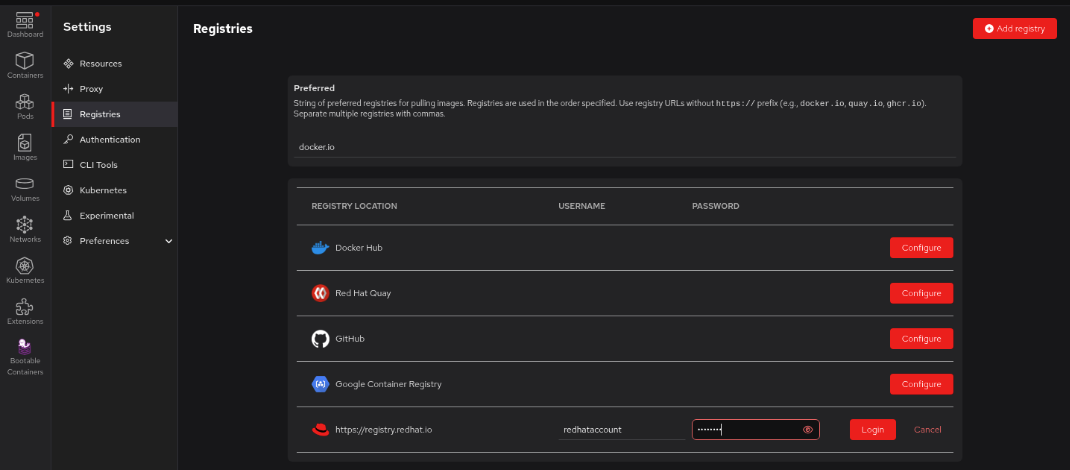This screenshot has width=1070, height=470.
Task: Cancel the Red Hat registry login
Action: [927, 430]
